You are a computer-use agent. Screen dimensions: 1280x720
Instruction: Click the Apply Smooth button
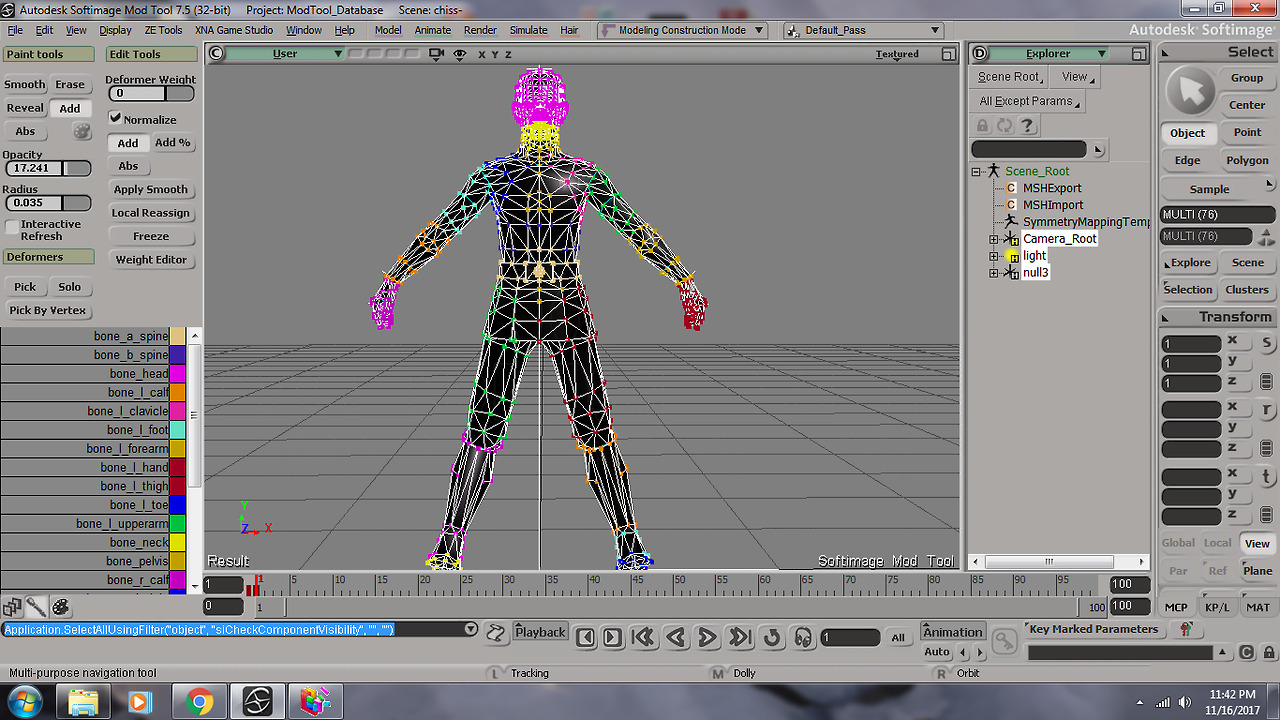[151, 189]
